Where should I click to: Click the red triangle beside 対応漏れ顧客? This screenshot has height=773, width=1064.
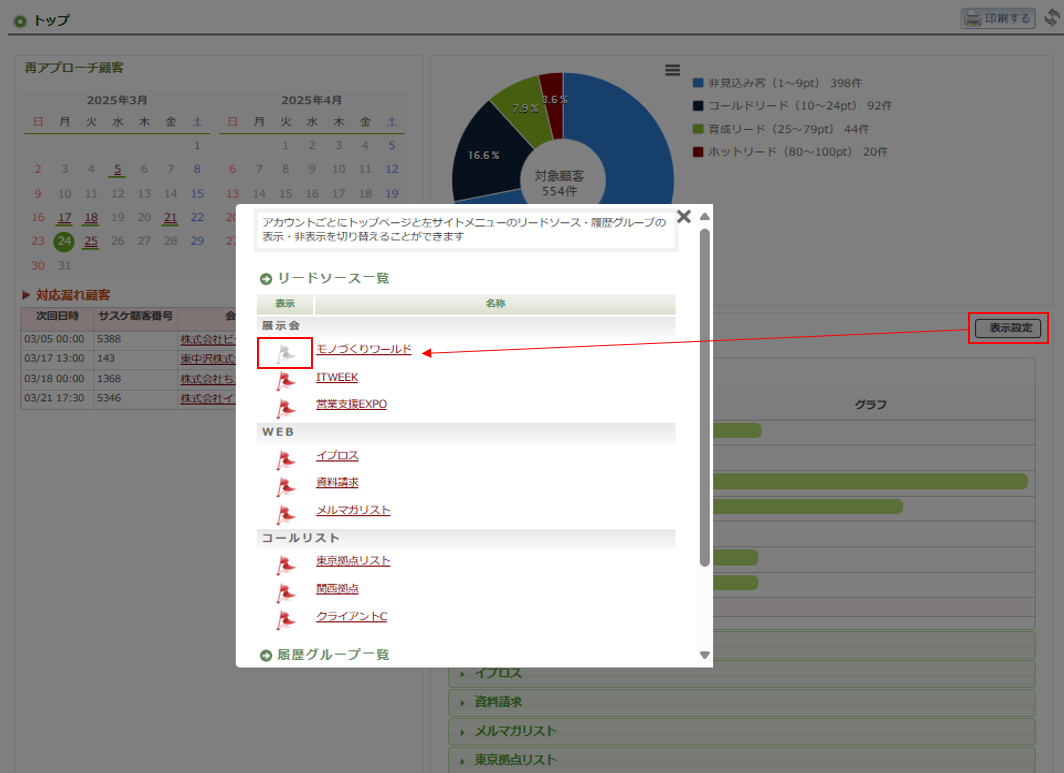point(26,295)
